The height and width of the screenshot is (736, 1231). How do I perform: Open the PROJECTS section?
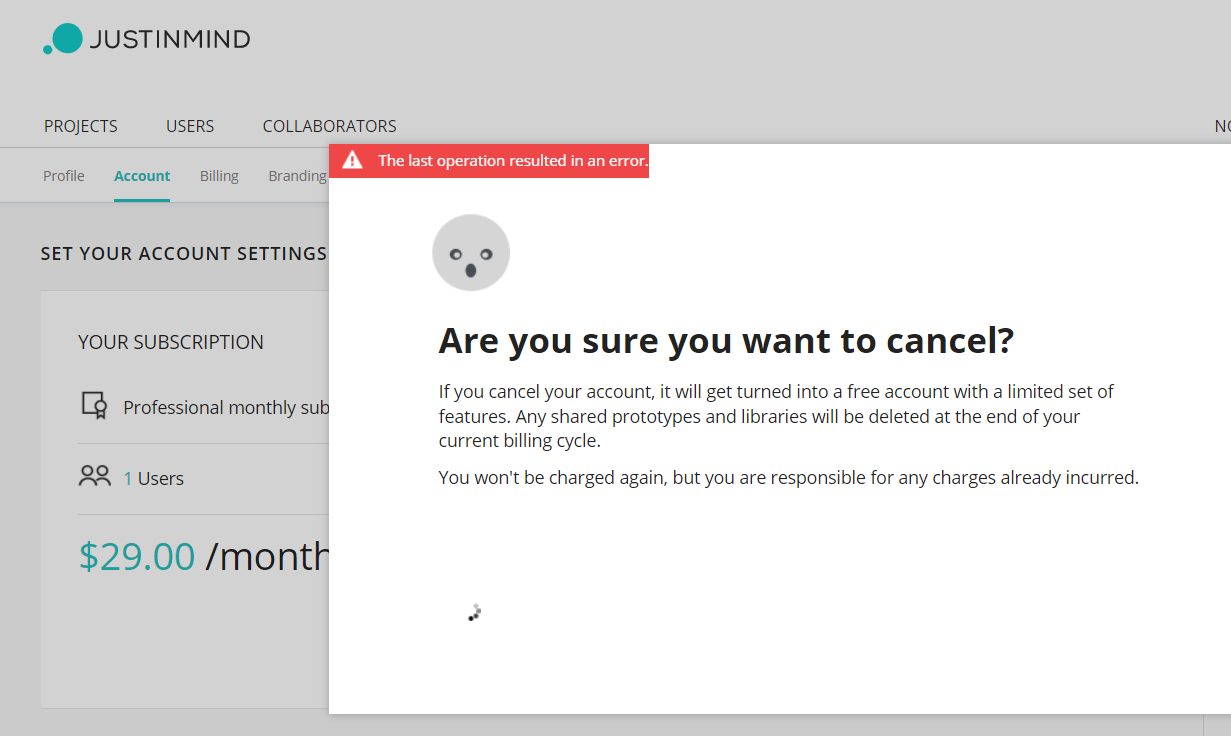click(x=81, y=126)
